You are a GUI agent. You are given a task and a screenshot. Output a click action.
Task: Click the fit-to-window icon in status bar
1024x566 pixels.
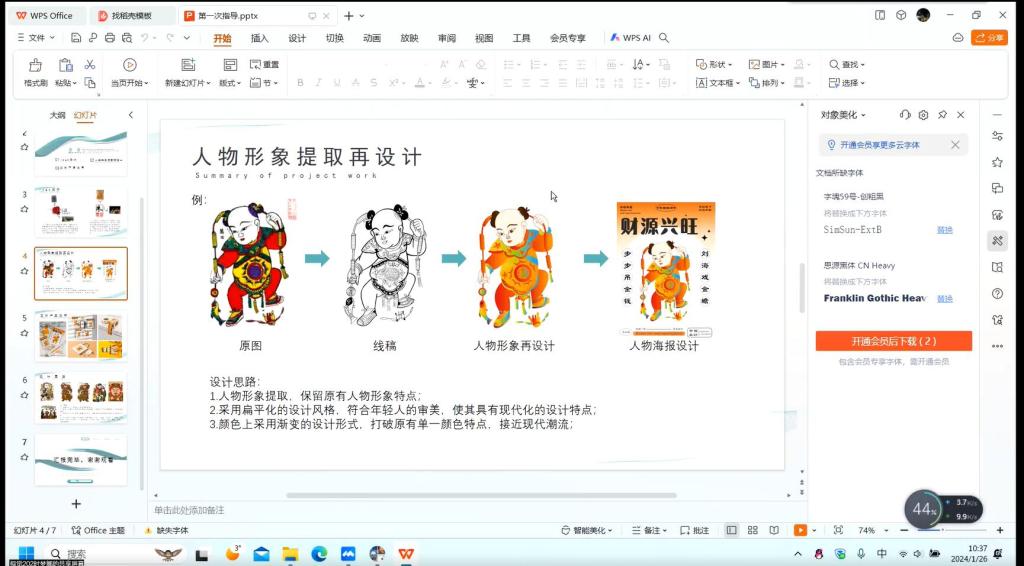[x=839, y=530]
